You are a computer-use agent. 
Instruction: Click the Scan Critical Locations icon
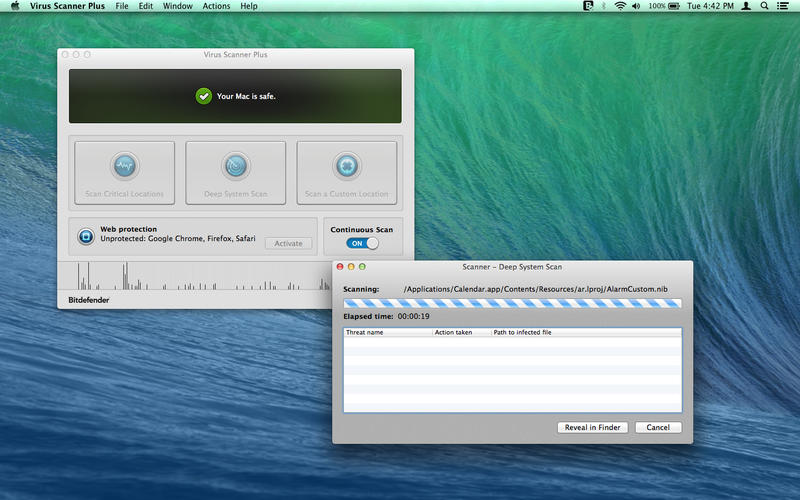pyautogui.click(x=124, y=166)
